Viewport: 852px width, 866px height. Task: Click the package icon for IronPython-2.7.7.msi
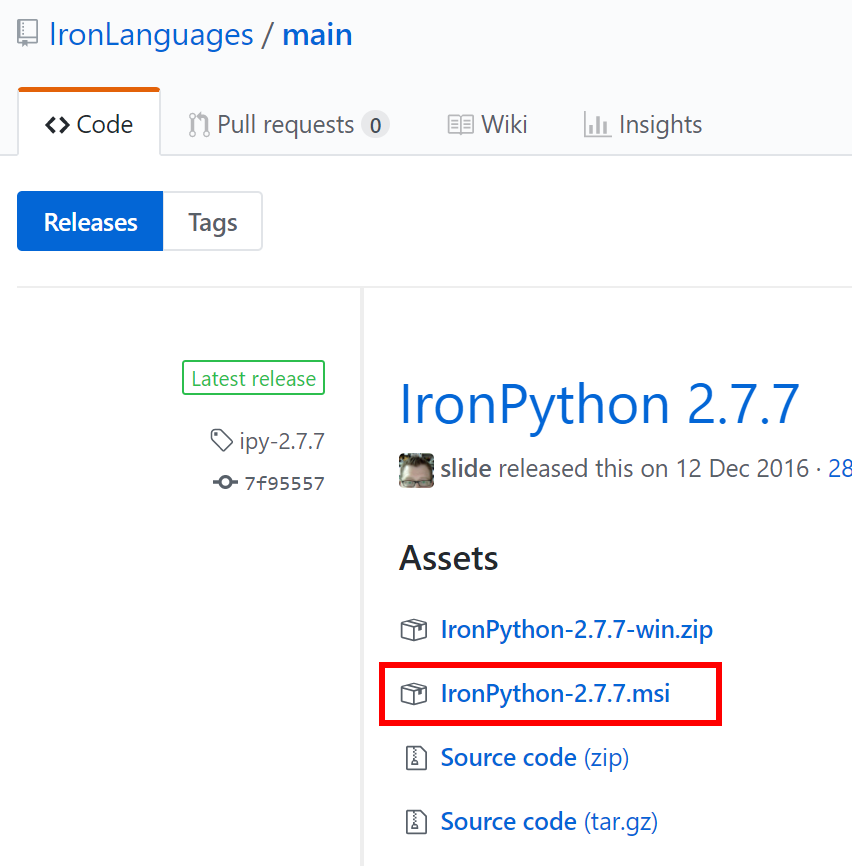point(414,694)
